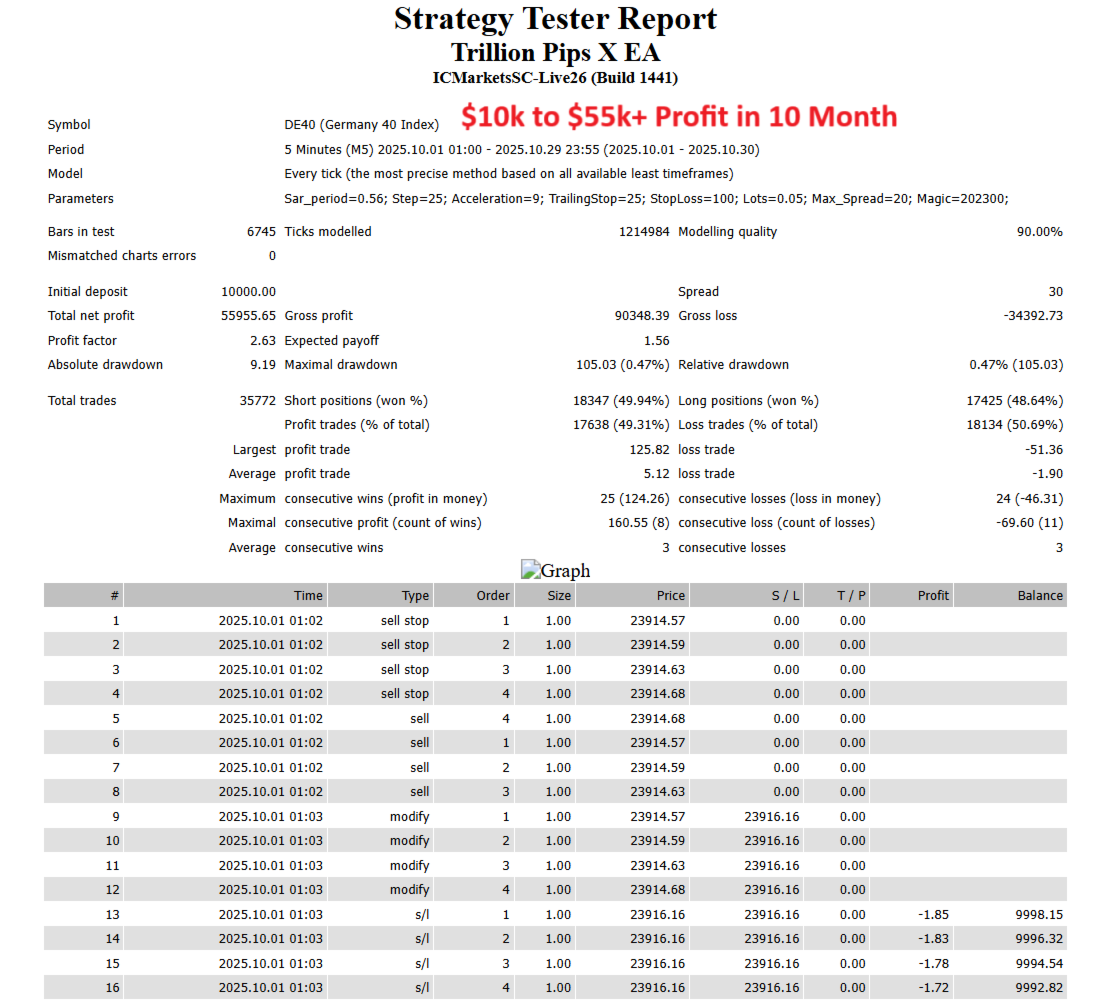
Task: Click the Price column header
Action: pyautogui.click(x=671, y=595)
